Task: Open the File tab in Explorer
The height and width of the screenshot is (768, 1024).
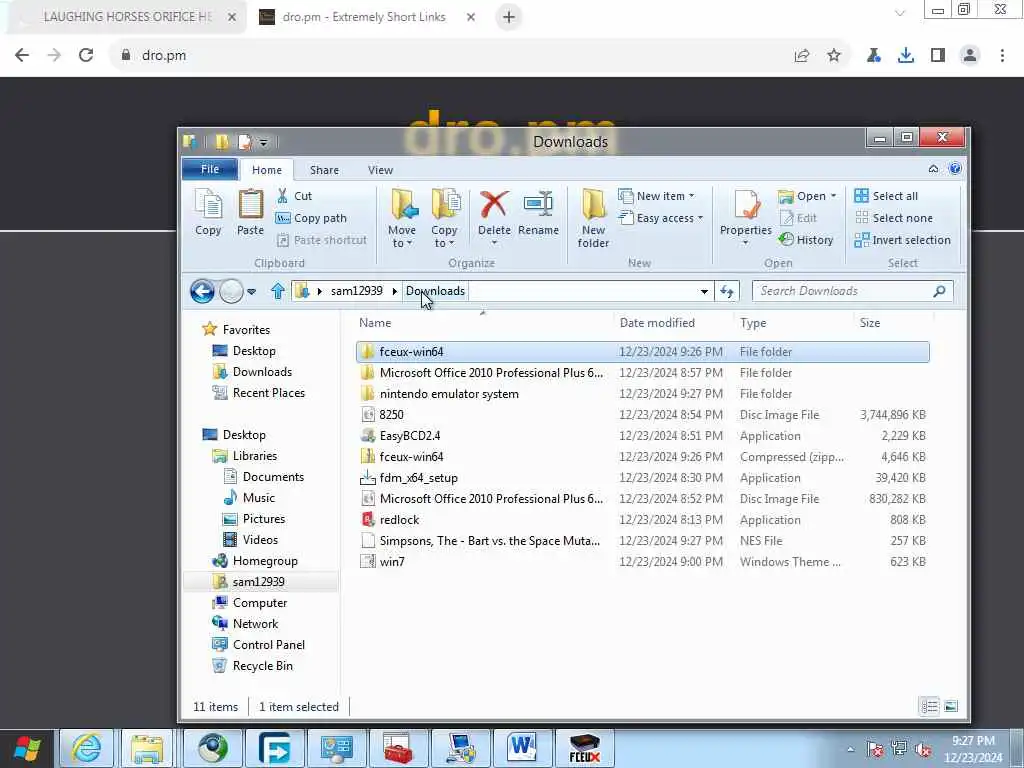Action: [x=210, y=169]
